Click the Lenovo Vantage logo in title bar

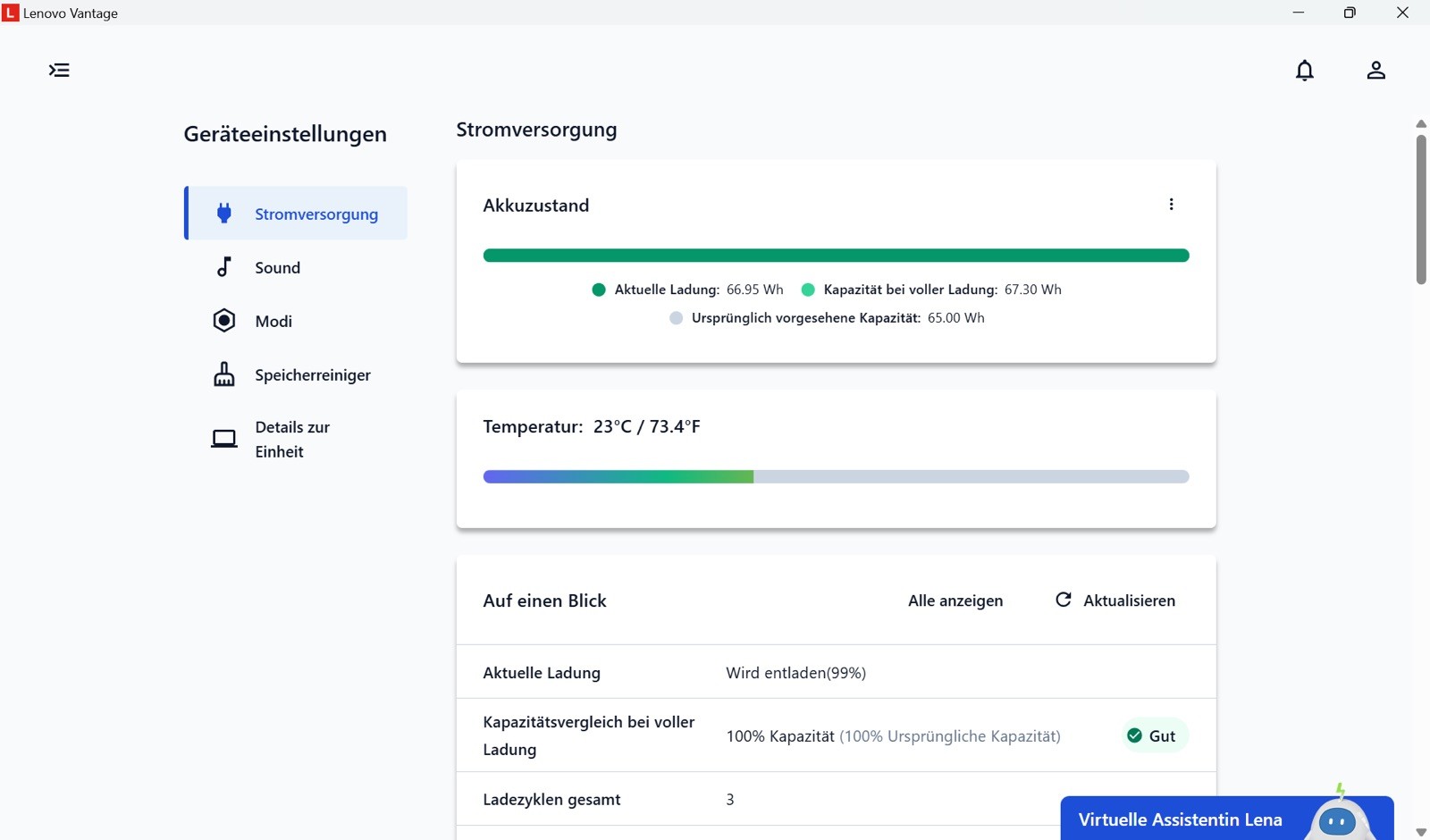11,13
